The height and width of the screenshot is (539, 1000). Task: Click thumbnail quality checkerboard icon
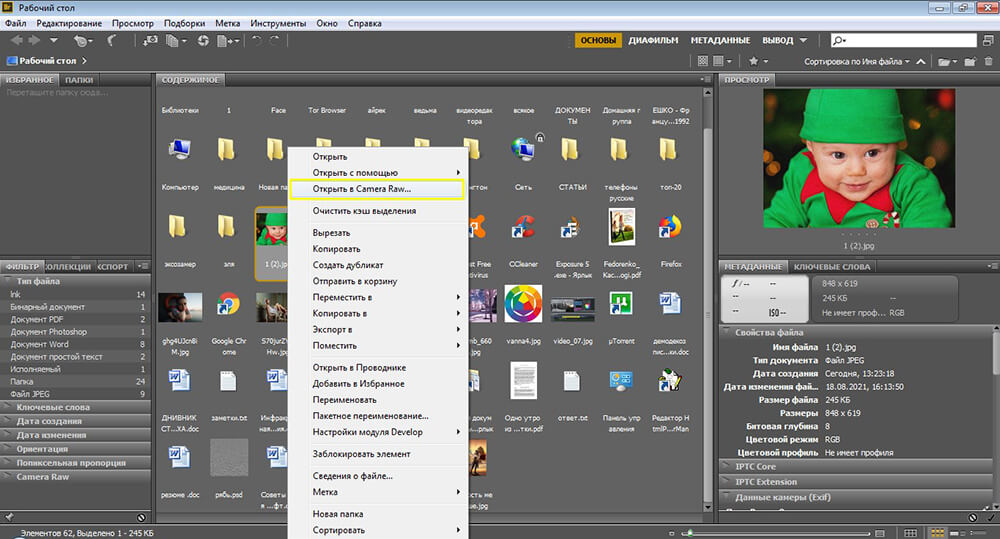tap(703, 61)
